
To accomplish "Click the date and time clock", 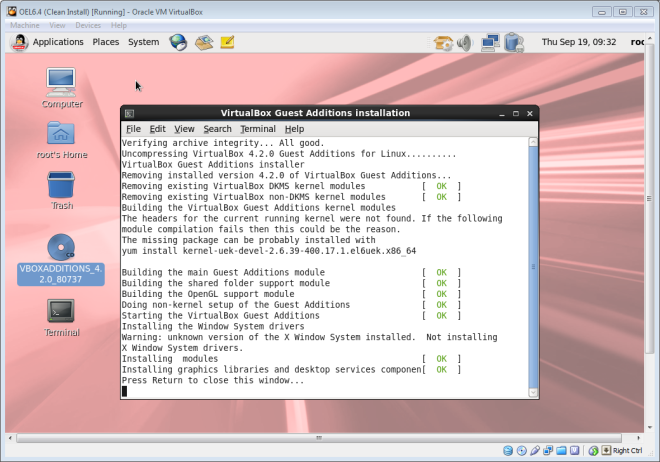I will click(x=579, y=42).
